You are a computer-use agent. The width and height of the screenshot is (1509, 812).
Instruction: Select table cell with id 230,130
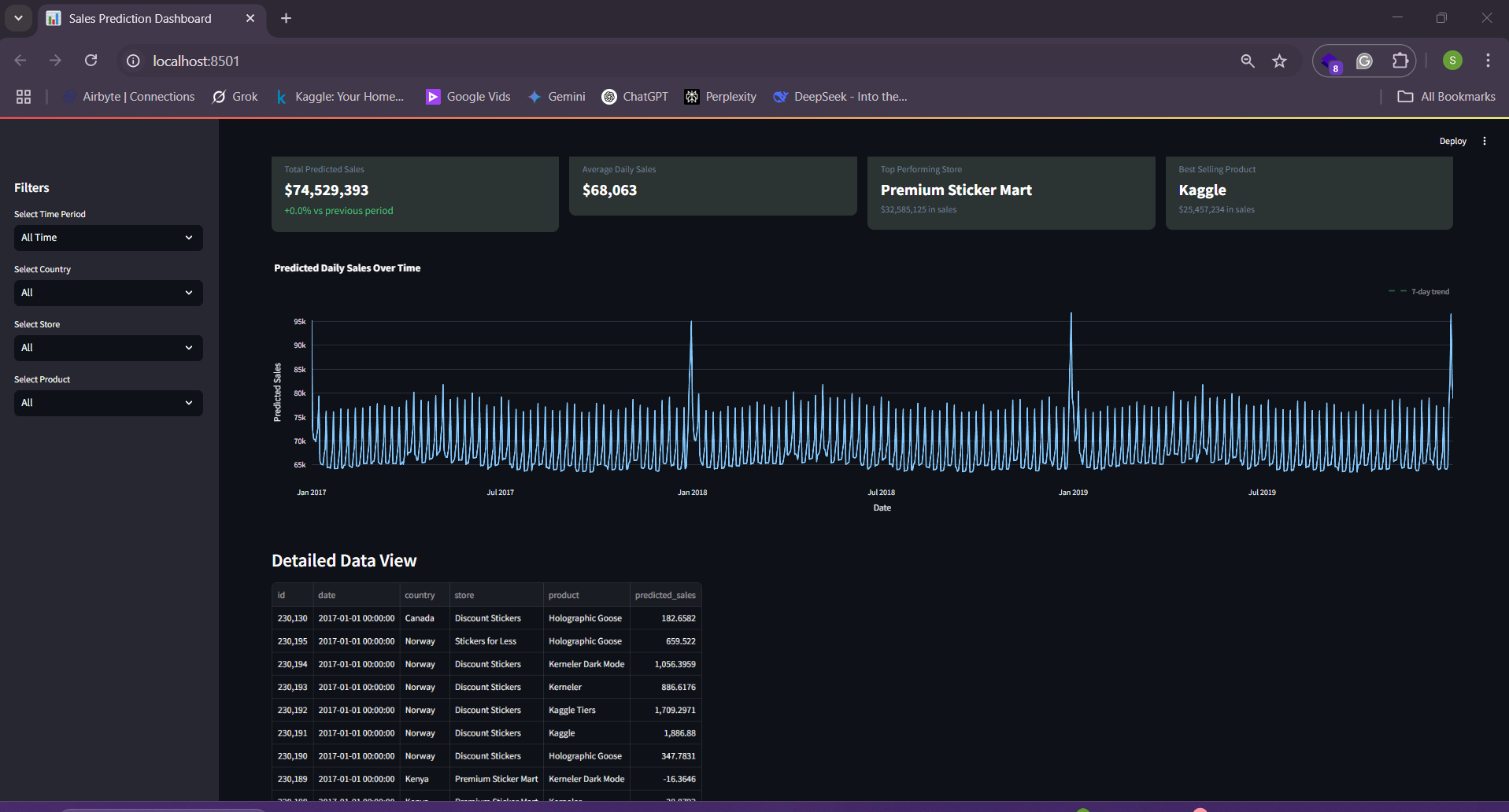(x=292, y=618)
